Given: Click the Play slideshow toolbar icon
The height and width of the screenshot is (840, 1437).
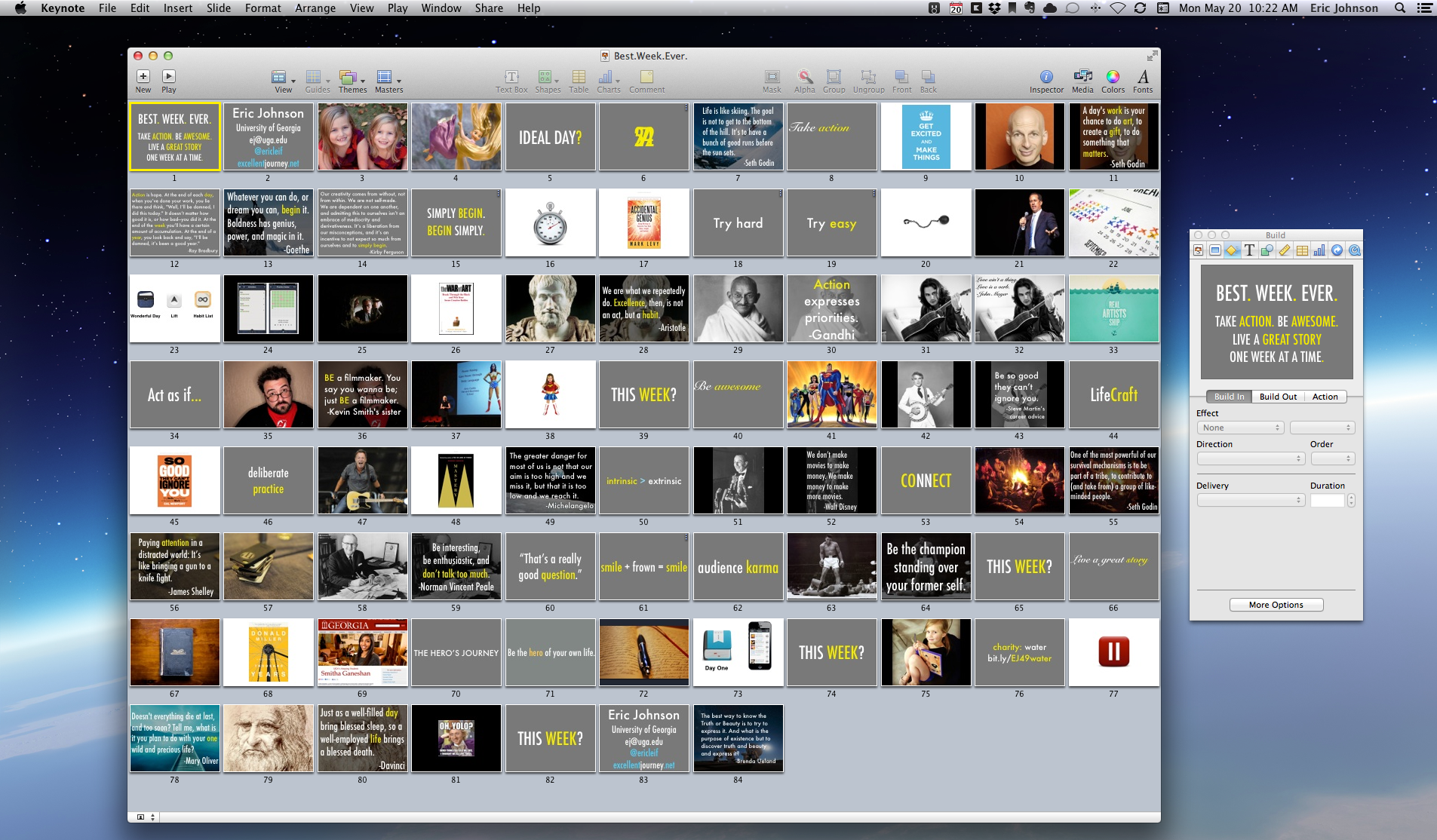Looking at the screenshot, I should point(169,77).
